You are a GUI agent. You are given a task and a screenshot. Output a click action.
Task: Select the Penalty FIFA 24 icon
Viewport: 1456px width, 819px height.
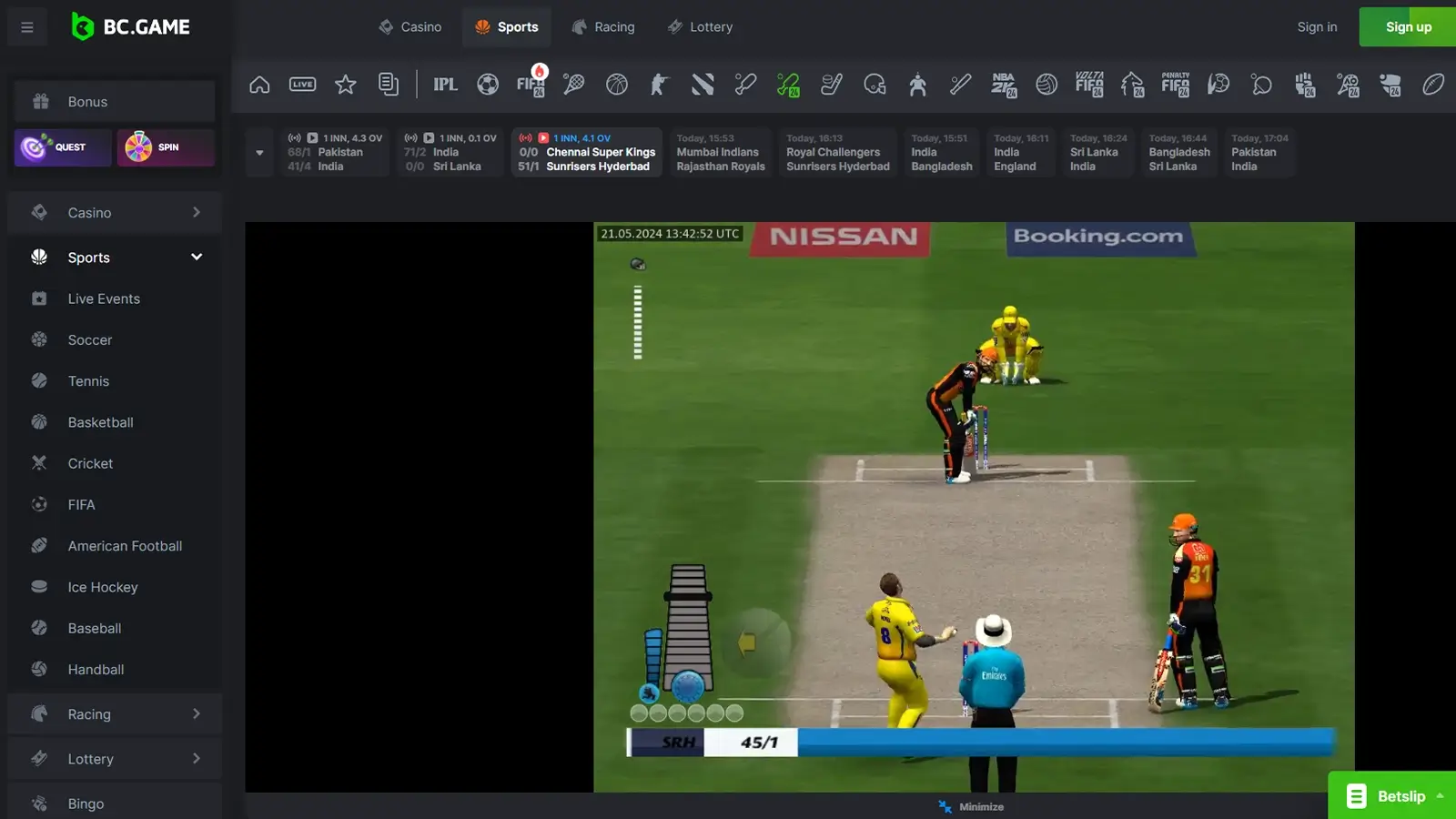click(x=1176, y=85)
